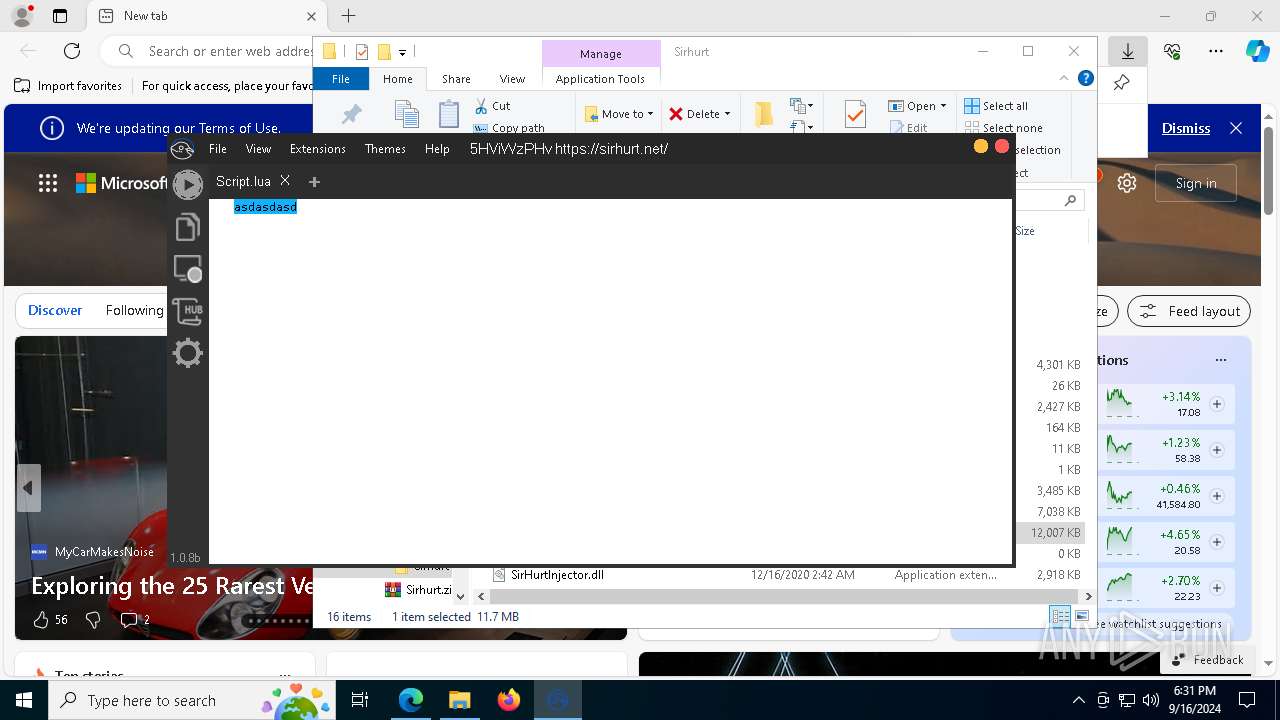Click Pin to Quick access icon
1280x720 pixels.
coord(351,114)
